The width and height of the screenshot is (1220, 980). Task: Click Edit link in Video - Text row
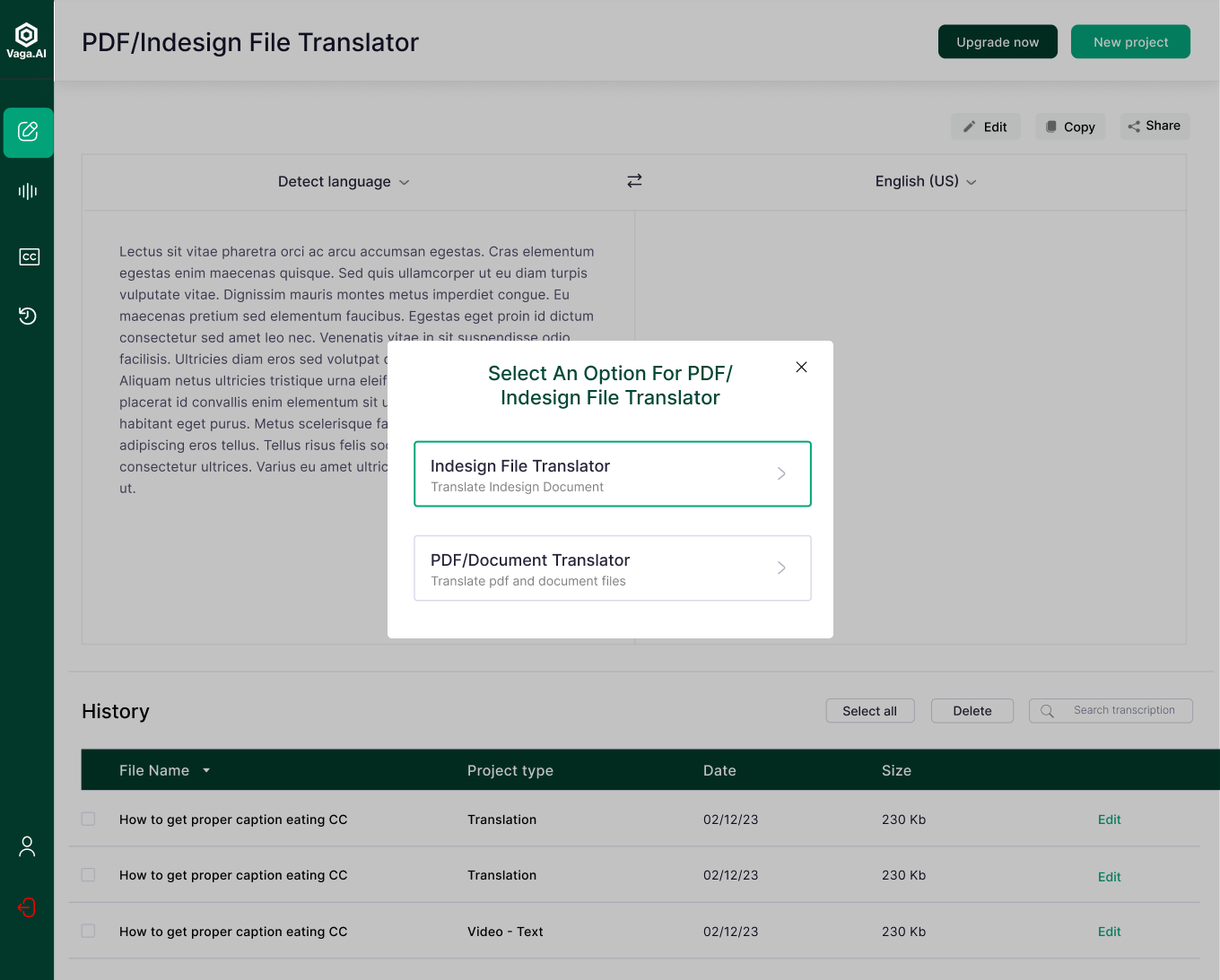[1110, 932]
